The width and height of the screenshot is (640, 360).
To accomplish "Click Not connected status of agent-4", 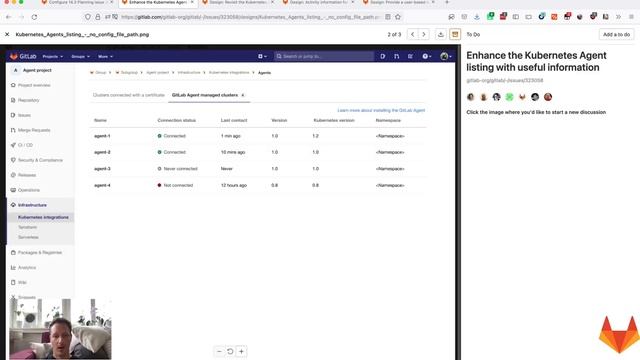I will pyautogui.click(x=175, y=185).
